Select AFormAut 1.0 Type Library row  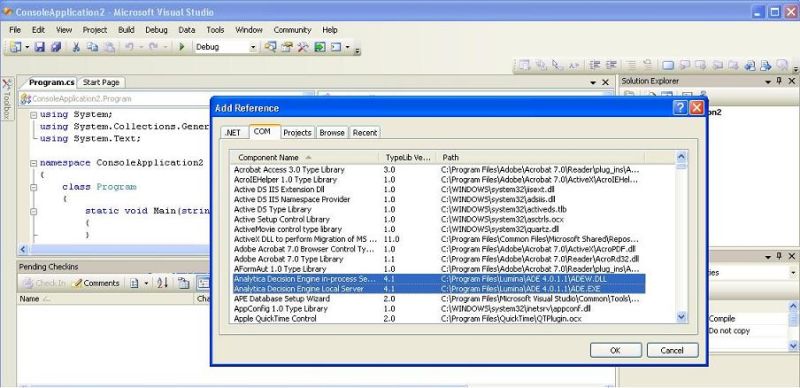click(439, 269)
